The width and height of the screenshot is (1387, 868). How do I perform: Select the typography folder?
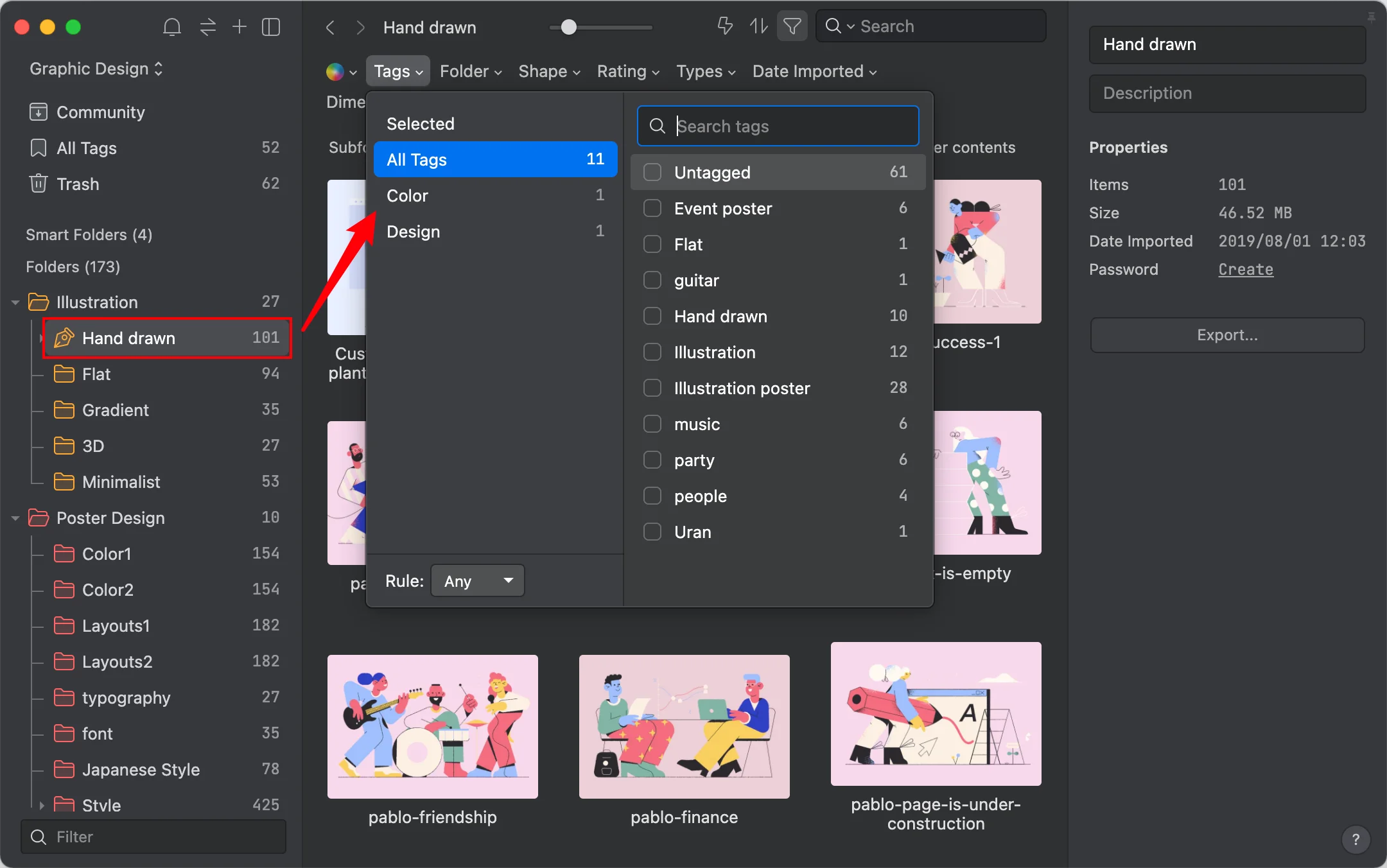click(x=167, y=698)
